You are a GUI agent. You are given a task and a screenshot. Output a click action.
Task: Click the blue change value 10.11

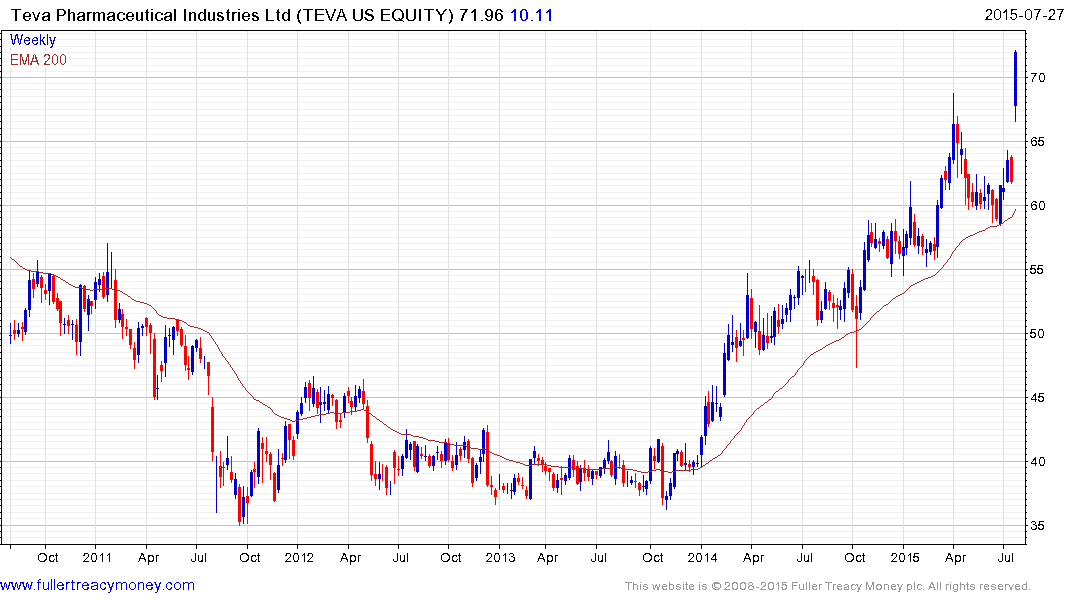point(531,15)
